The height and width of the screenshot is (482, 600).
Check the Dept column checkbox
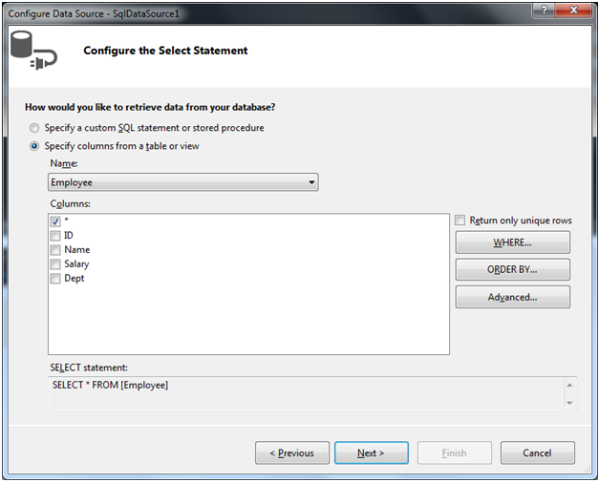tap(56, 279)
